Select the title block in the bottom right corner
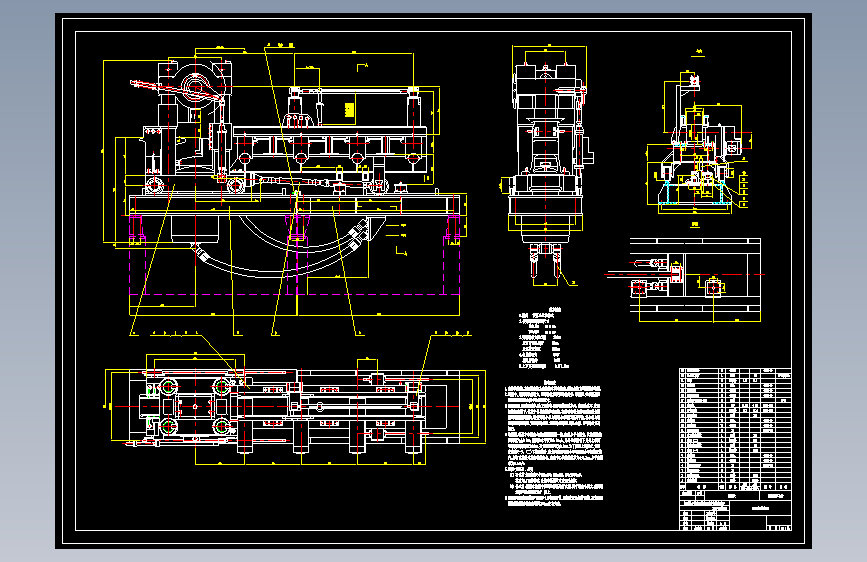This screenshot has width=867, height=562. point(735,510)
